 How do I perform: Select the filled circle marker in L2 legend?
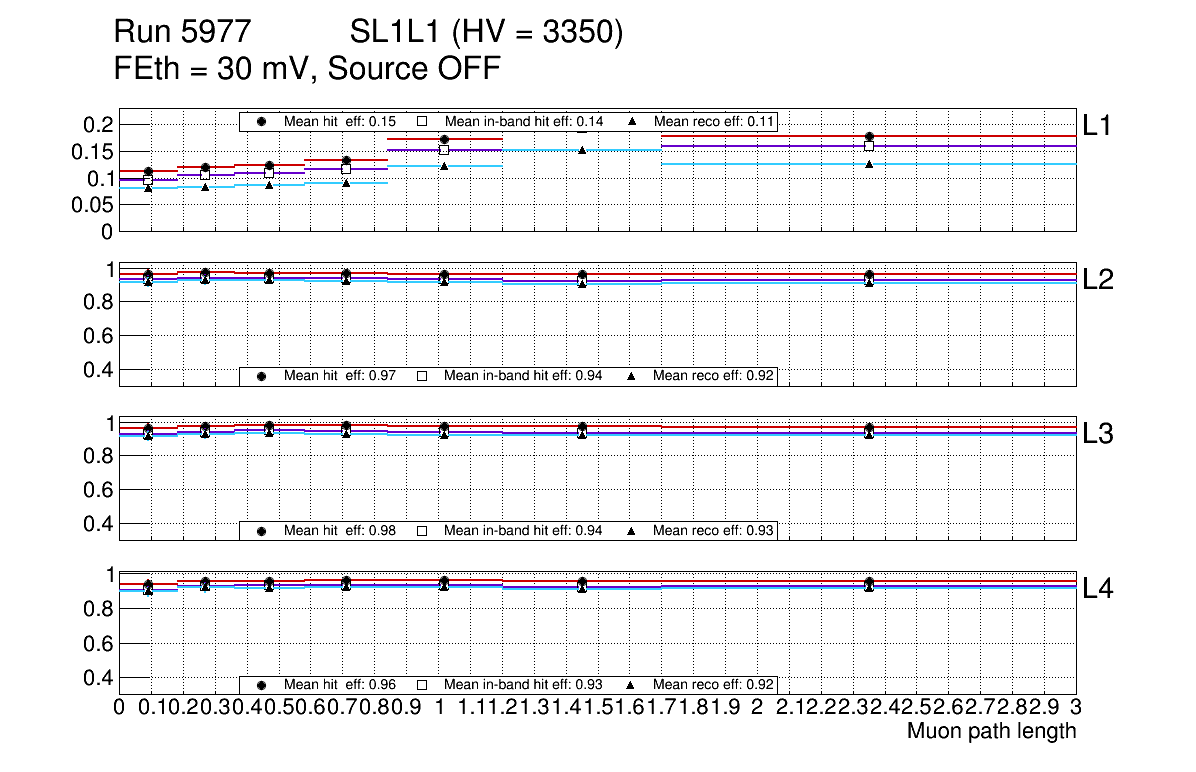click(262, 376)
